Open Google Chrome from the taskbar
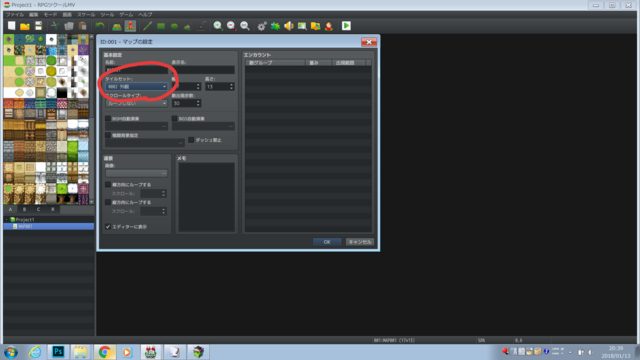Screen dimensions: 640x360 (x=104, y=352)
